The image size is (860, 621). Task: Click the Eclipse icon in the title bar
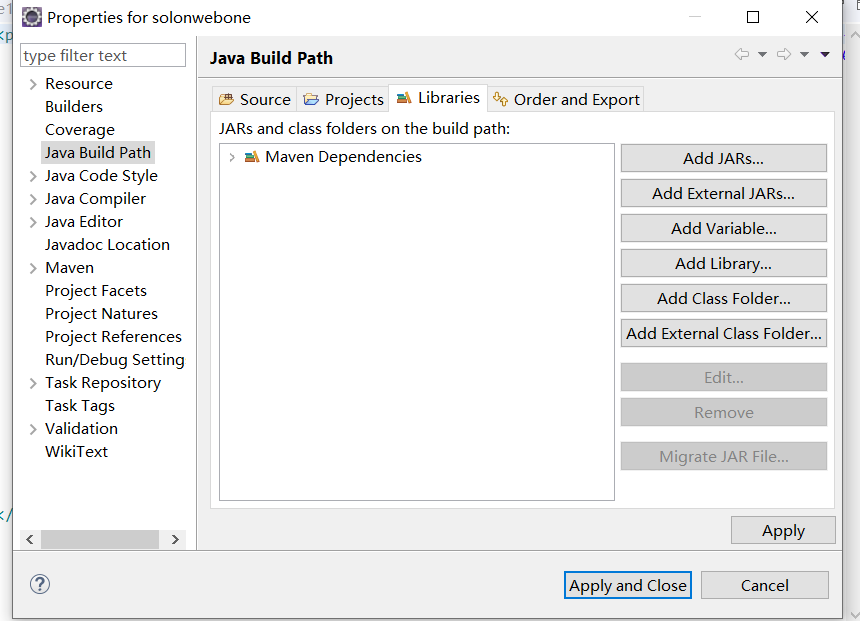pos(32,17)
